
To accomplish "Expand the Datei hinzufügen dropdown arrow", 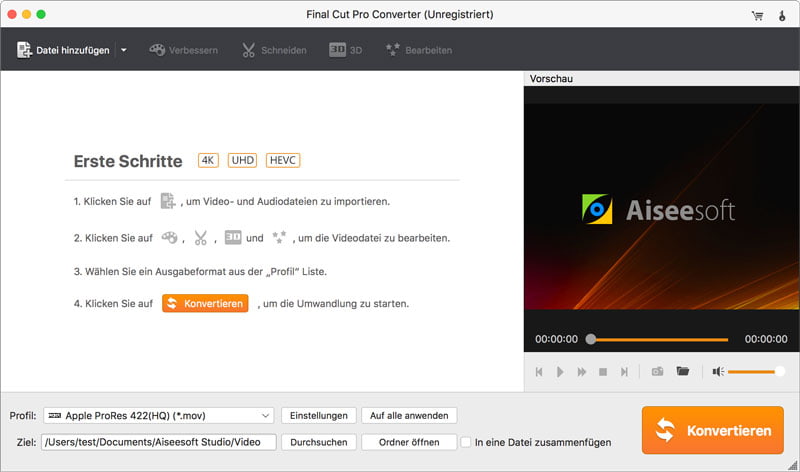I will coord(123,50).
